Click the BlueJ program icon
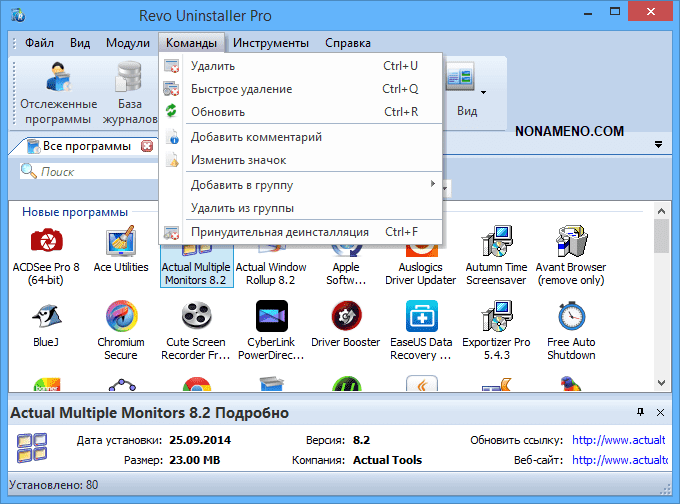This screenshot has height=504, width=680. tap(44, 319)
